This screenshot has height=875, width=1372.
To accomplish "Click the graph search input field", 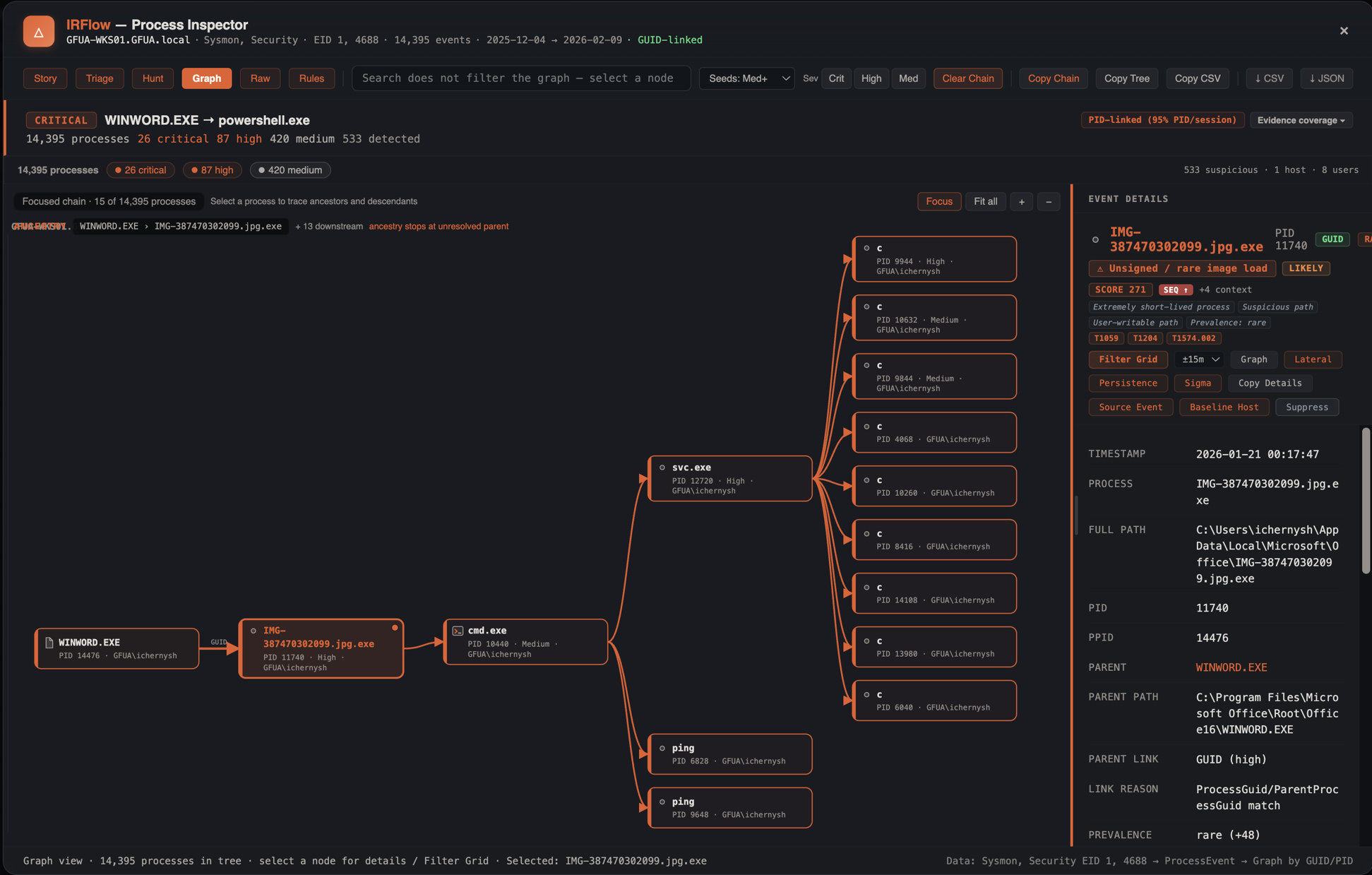I will point(521,78).
